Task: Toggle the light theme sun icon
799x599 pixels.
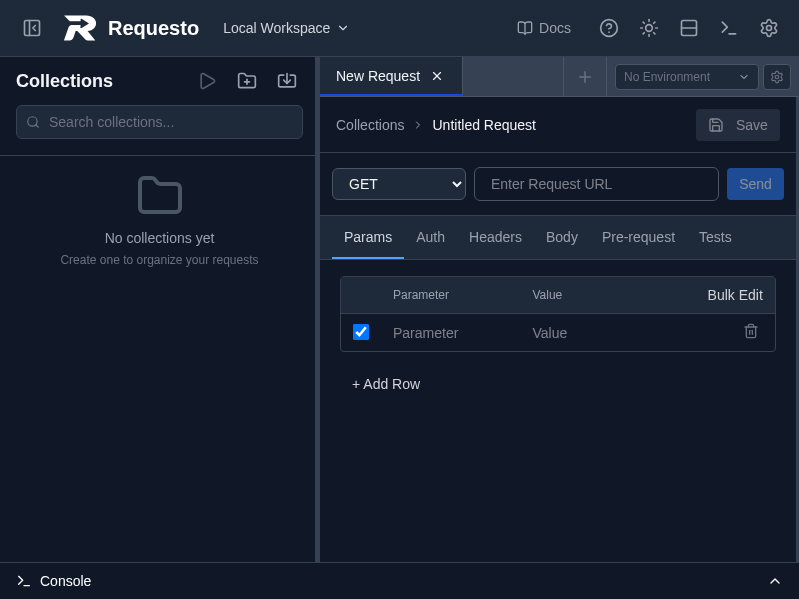Action: pos(649,28)
